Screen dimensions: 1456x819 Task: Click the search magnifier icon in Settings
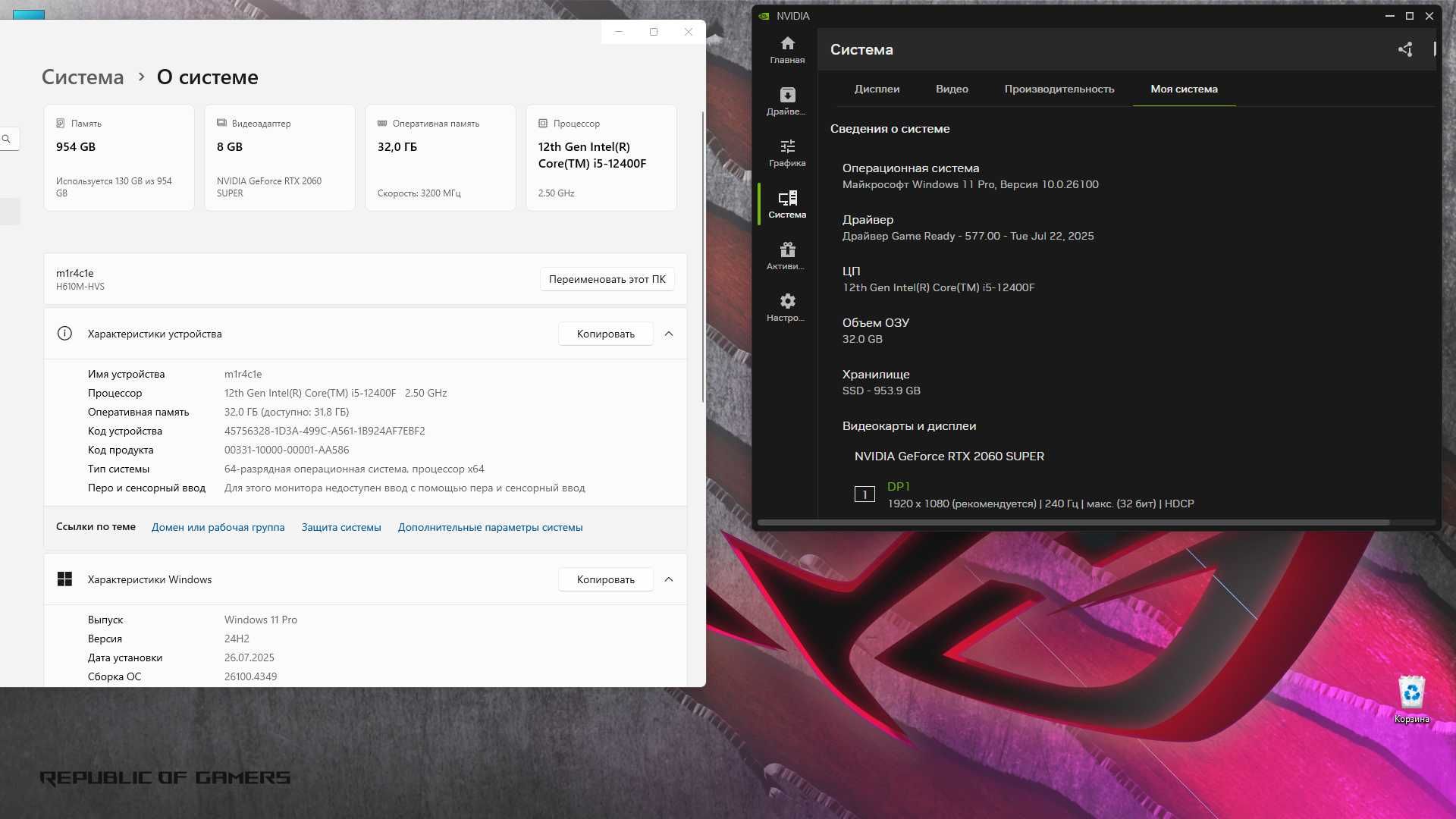(x=6, y=139)
